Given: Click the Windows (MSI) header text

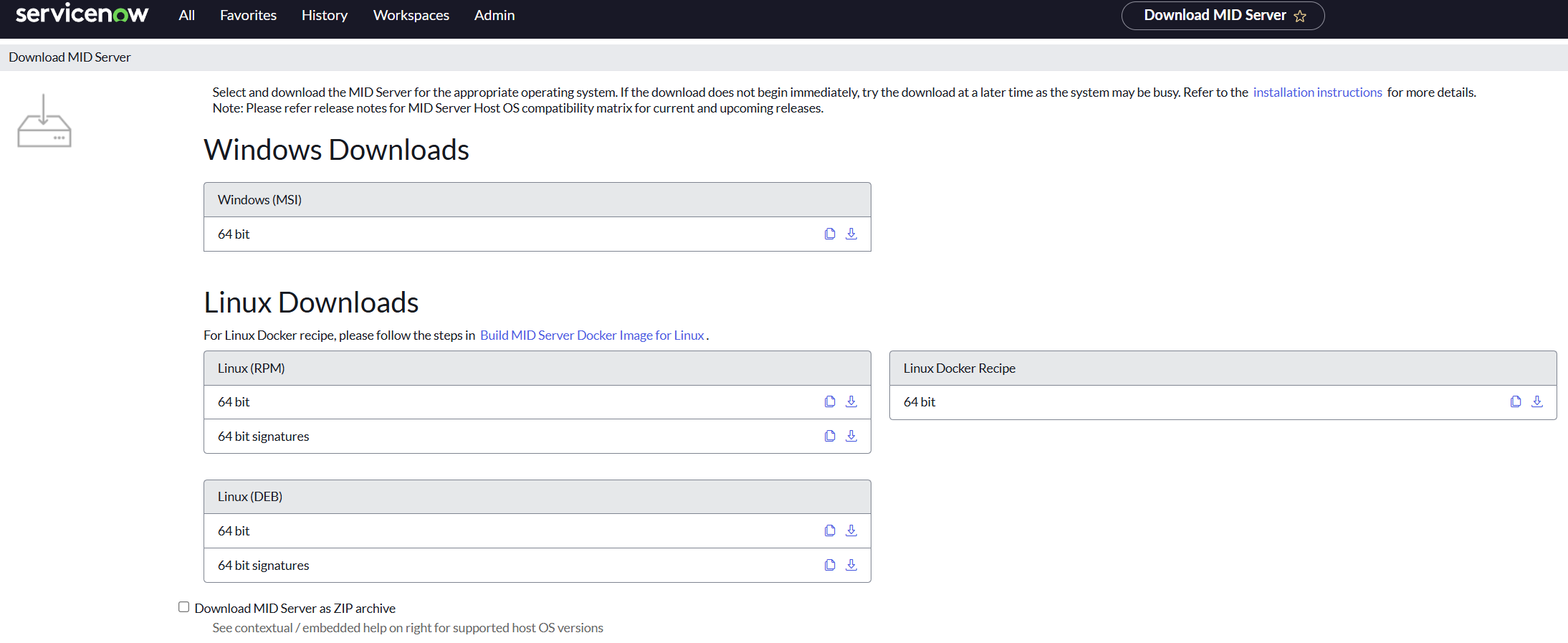Looking at the screenshot, I should click(x=259, y=200).
